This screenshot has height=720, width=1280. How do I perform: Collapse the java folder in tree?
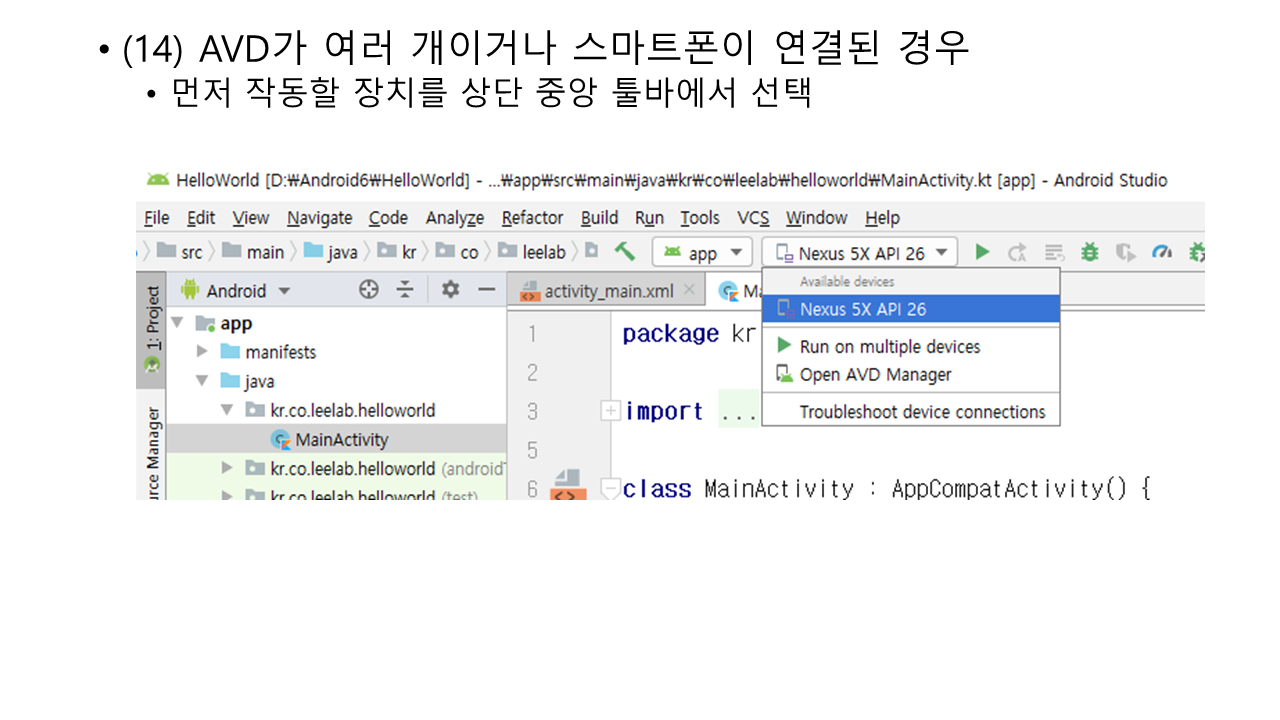202,381
